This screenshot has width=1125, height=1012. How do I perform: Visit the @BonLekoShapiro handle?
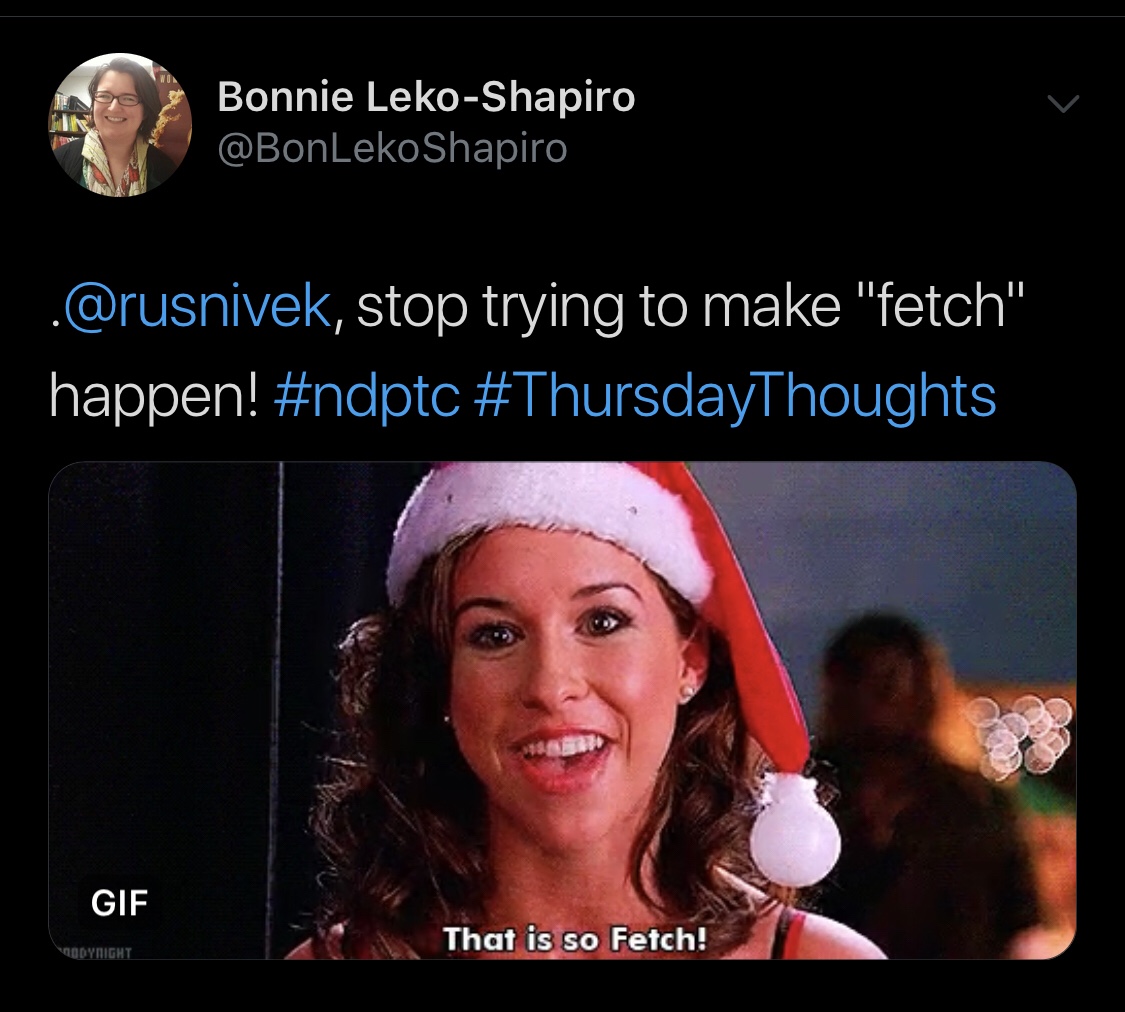pos(392,148)
